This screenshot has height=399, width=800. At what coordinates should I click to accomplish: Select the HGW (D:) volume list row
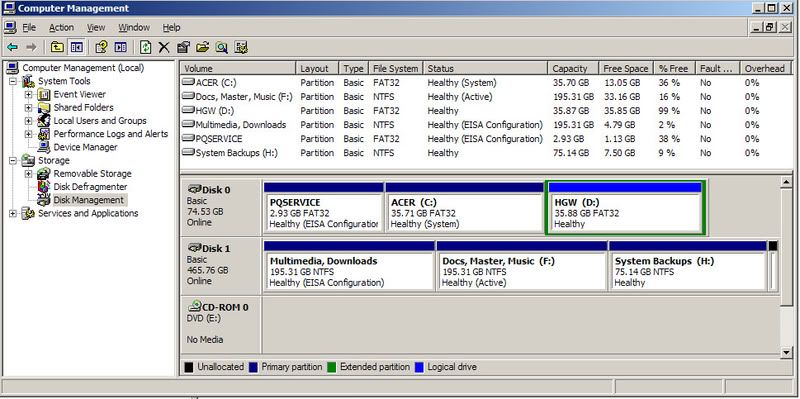(x=487, y=111)
